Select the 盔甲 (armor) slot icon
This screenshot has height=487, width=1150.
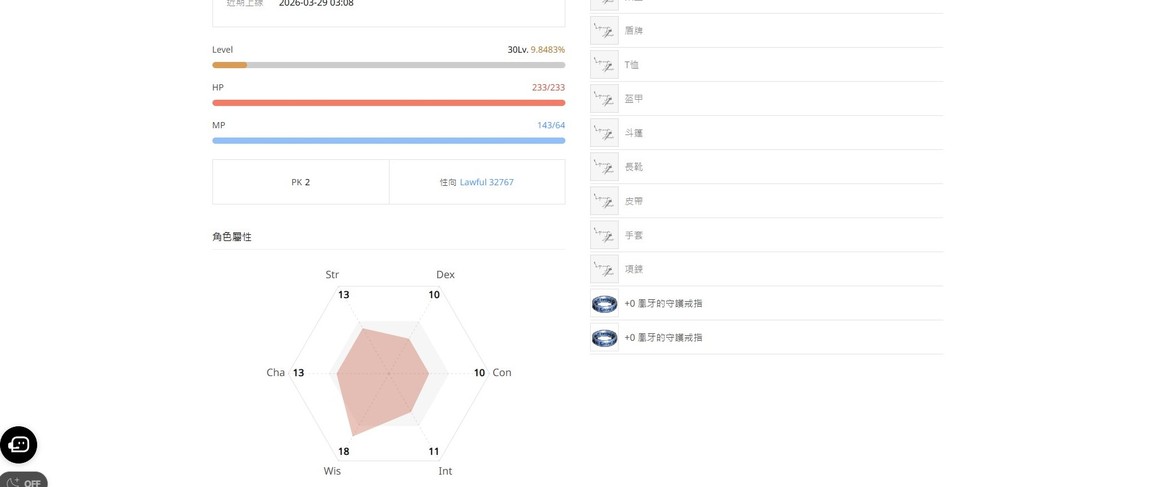click(x=604, y=99)
